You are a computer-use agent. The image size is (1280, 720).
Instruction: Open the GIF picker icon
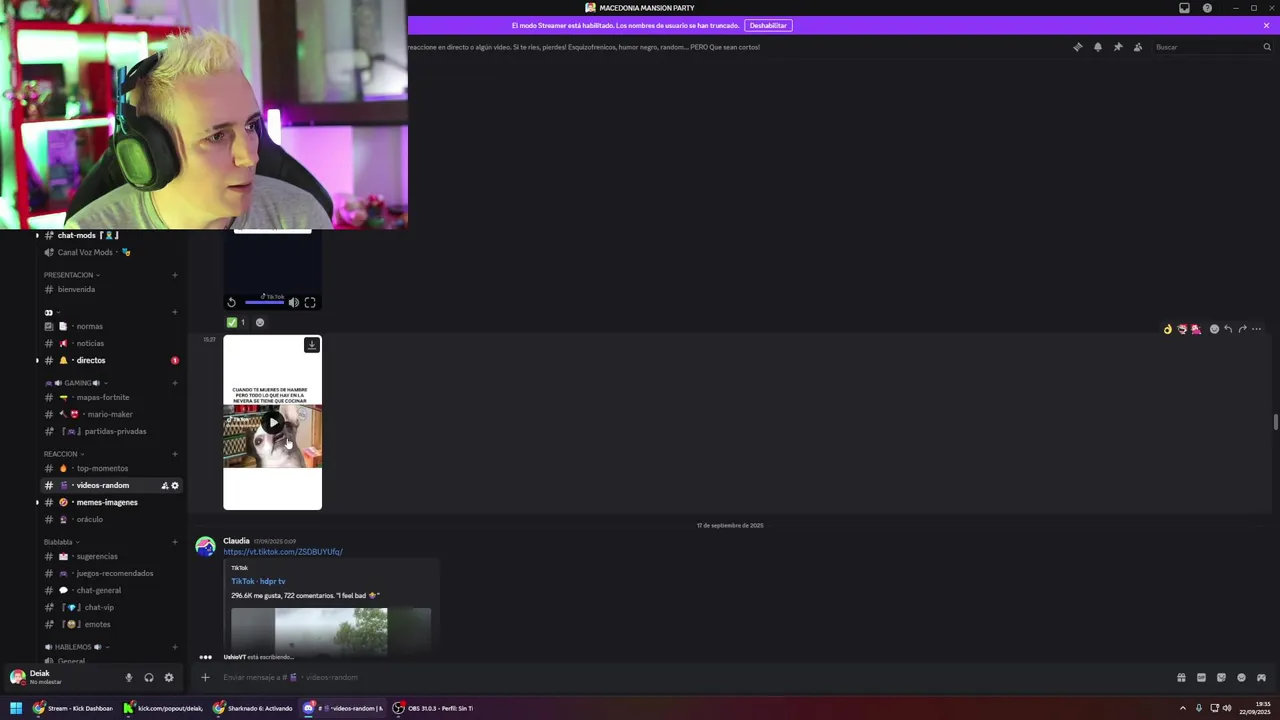pyautogui.click(x=1201, y=677)
